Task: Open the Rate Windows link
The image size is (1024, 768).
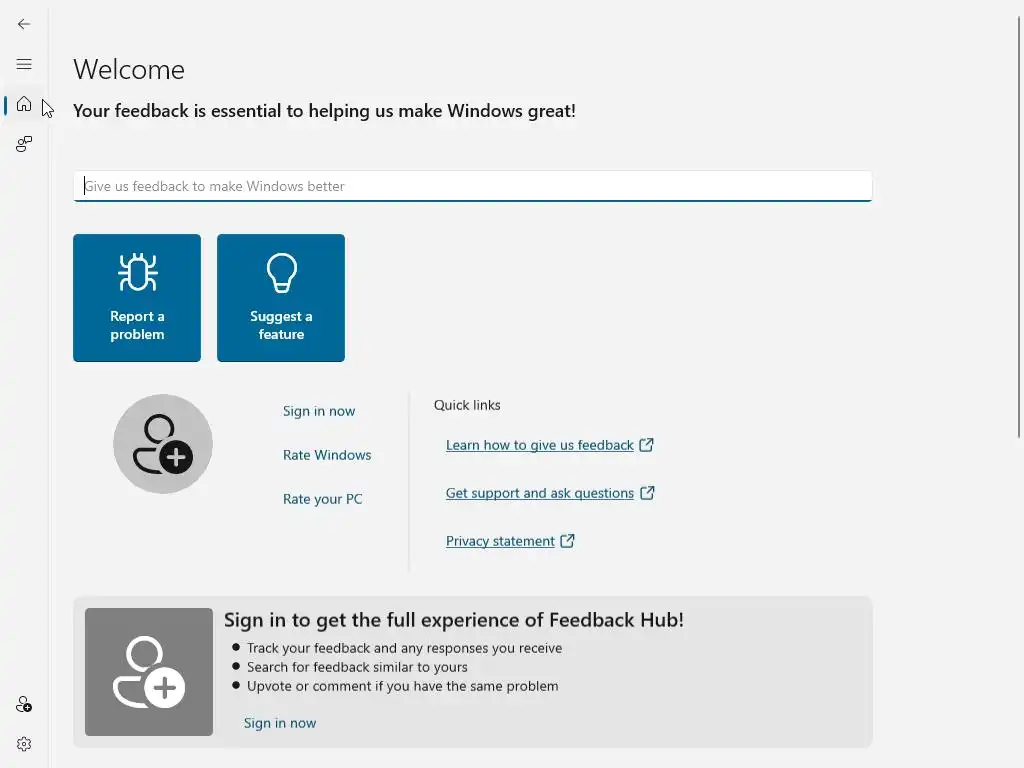Action: tap(327, 455)
